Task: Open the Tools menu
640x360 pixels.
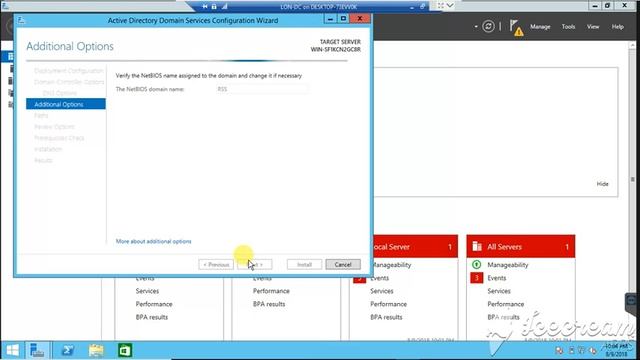Action: [568, 27]
